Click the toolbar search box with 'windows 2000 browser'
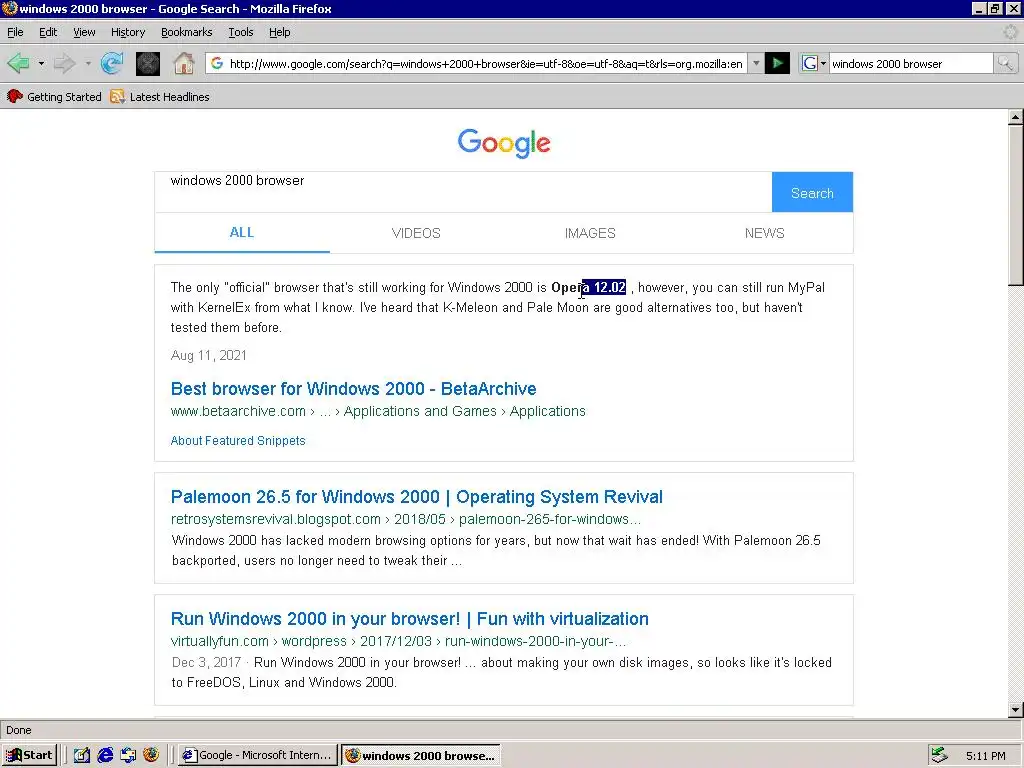This screenshot has width=1024, height=768. pyautogui.click(x=910, y=63)
